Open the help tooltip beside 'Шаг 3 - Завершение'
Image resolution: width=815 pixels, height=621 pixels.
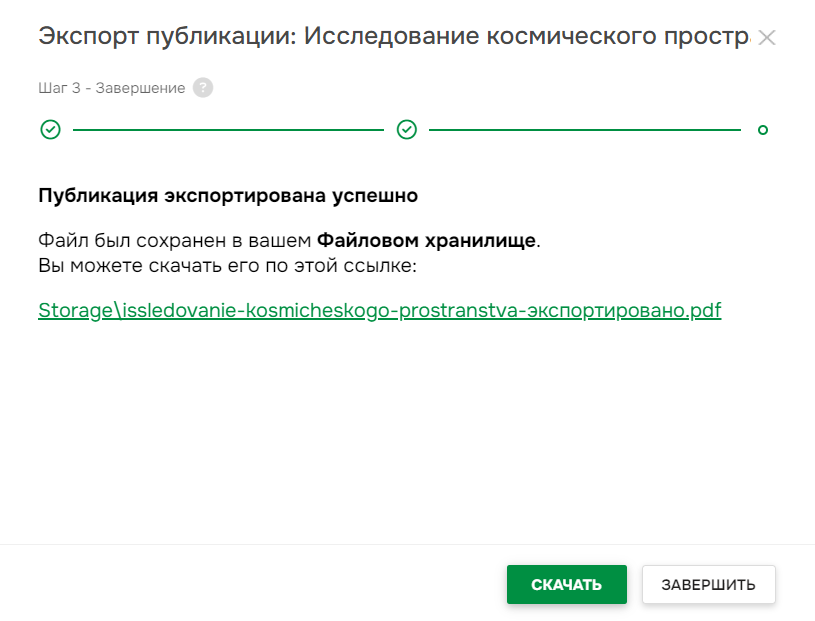(204, 88)
